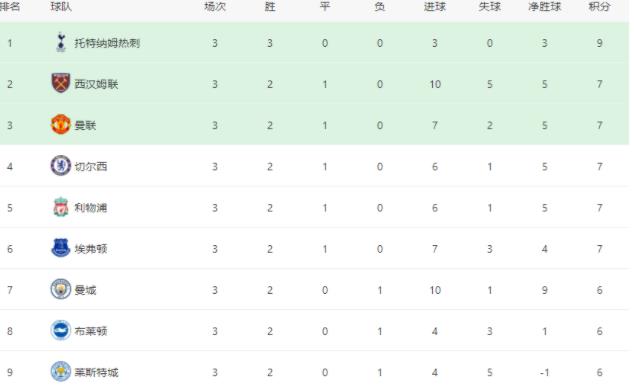Sort table by 进球 column header

(434, 6)
